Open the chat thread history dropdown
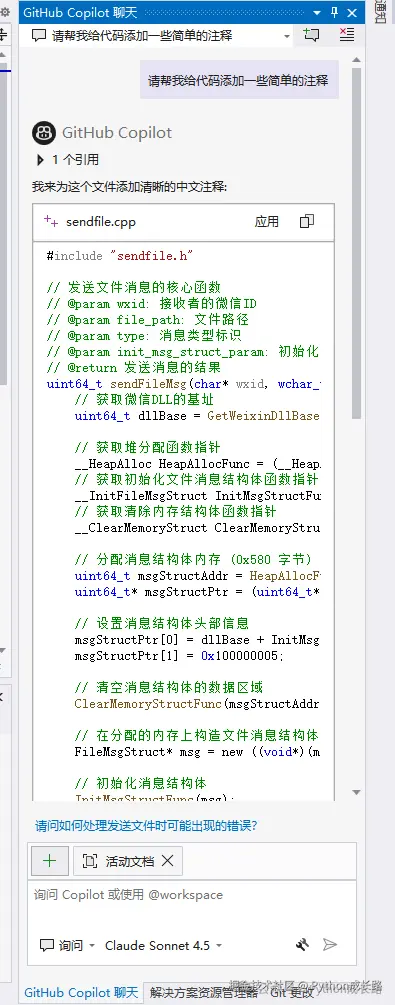 (x=288, y=36)
